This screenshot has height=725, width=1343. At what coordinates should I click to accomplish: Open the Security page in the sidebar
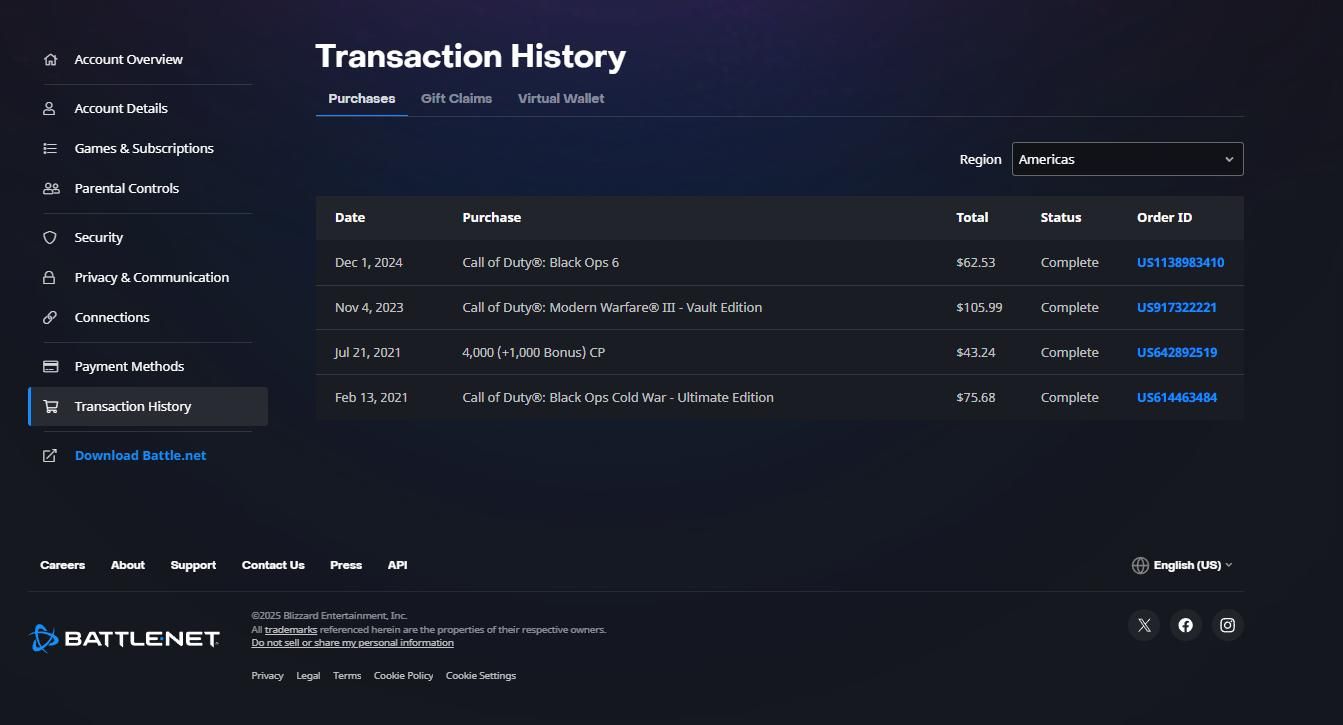99,238
